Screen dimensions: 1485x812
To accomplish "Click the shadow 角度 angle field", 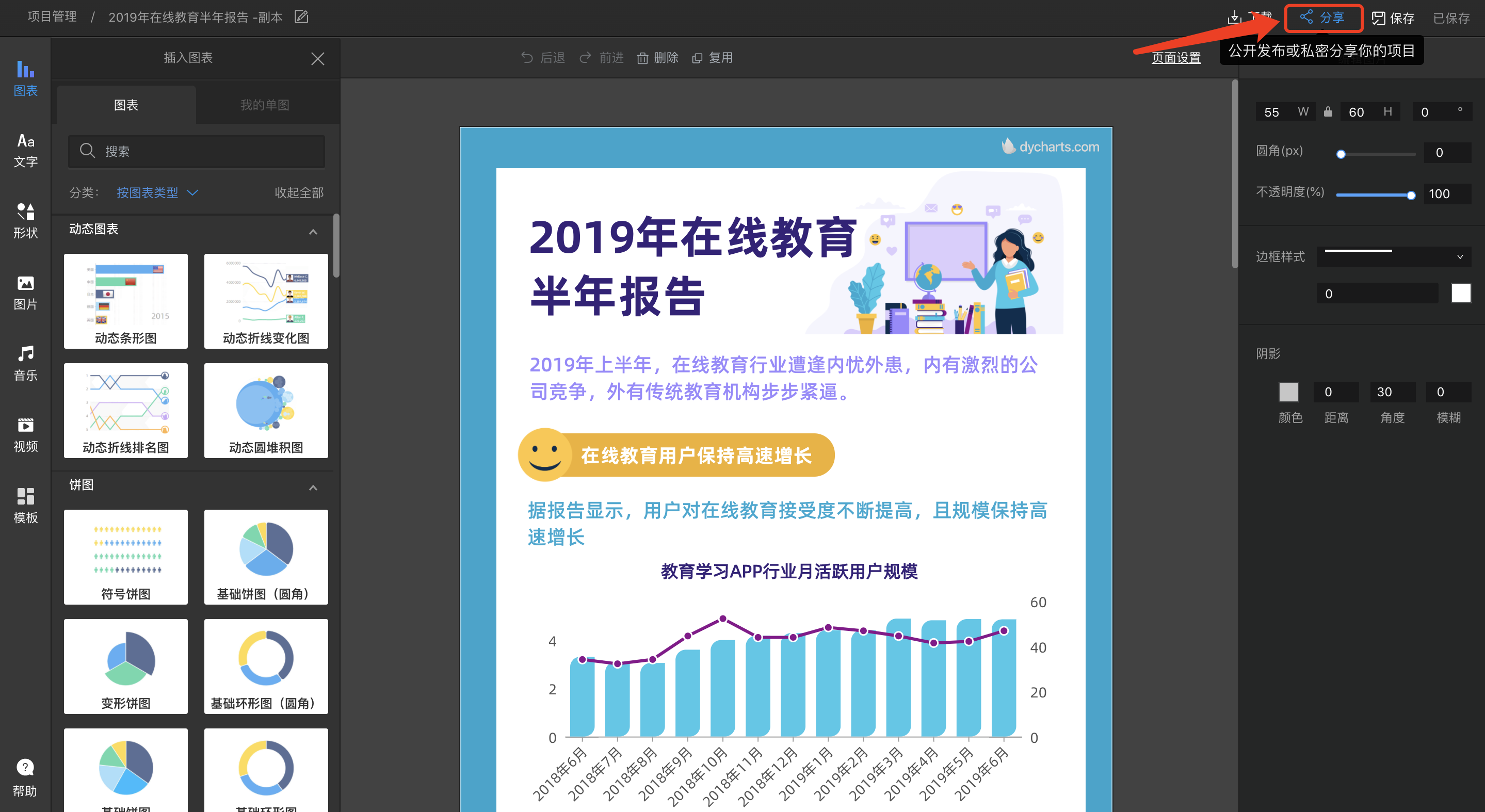I will coord(1392,392).
